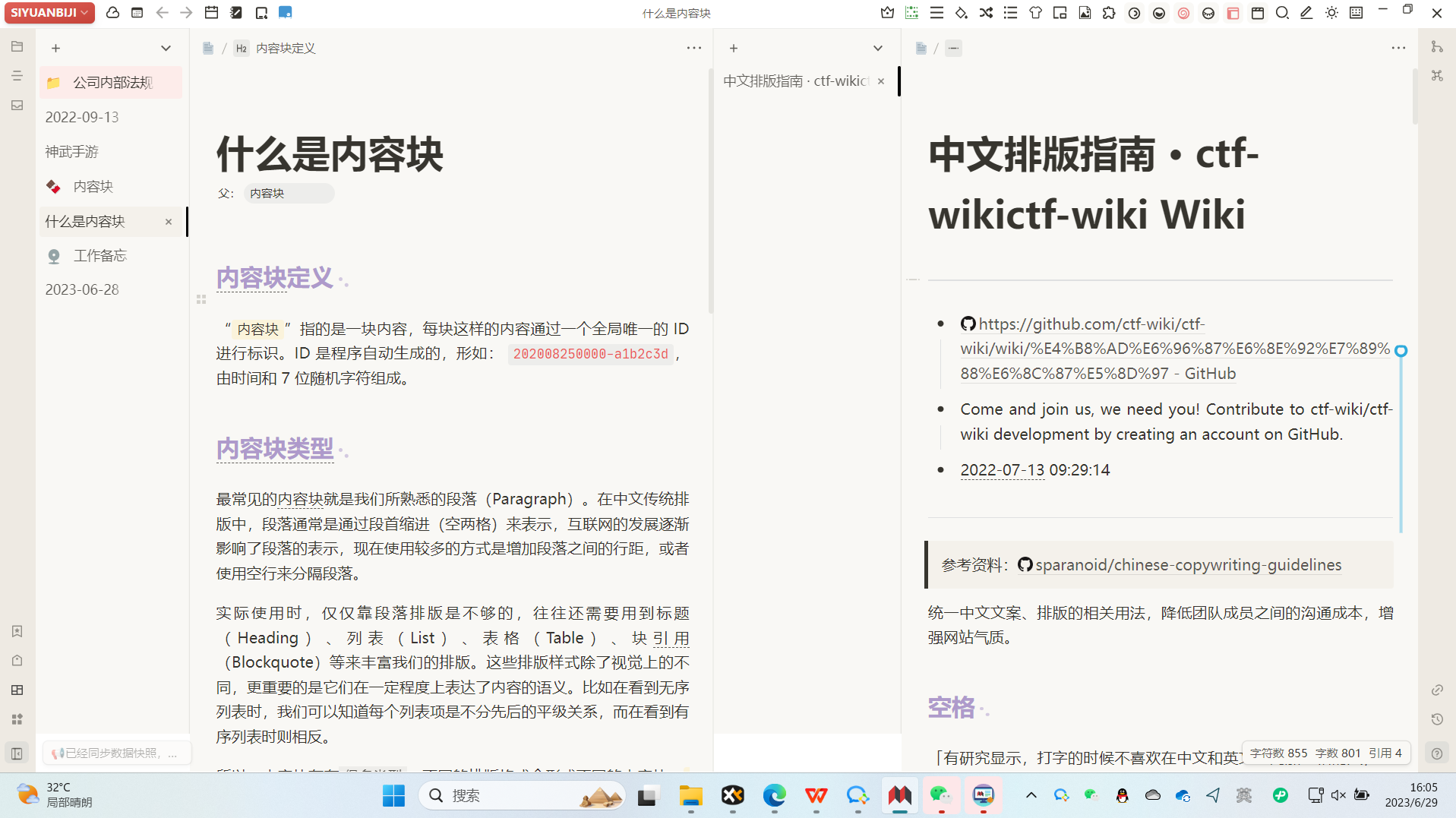
Task: Toggle read-only mode pencil icon
Action: click(1306, 13)
